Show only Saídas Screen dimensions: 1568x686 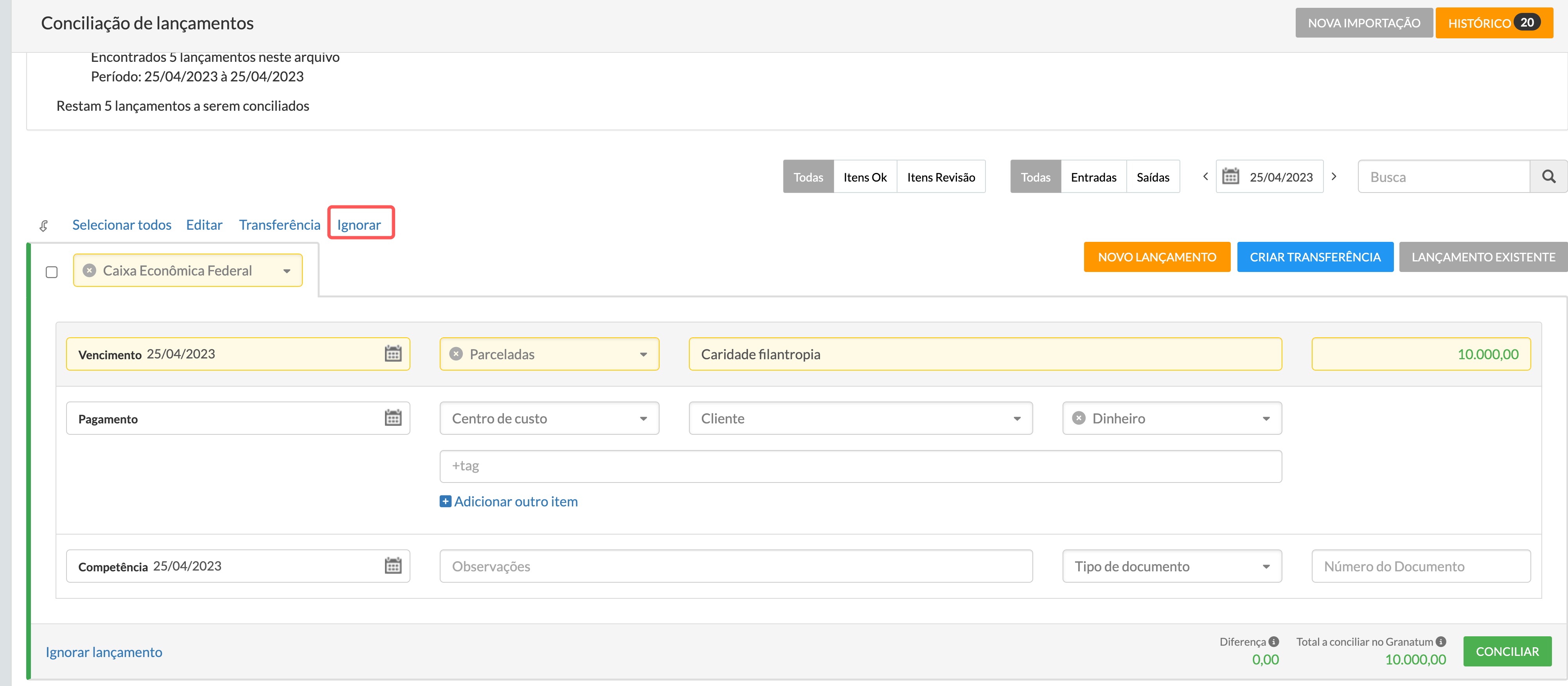click(1153, 176)
